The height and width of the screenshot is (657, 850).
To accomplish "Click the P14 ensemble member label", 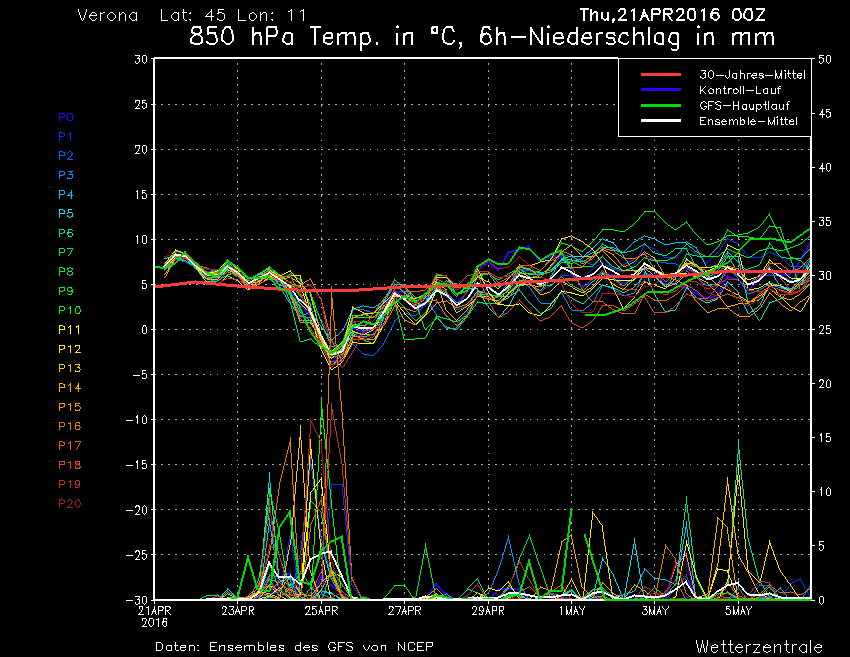I will (x=69, y=388).
